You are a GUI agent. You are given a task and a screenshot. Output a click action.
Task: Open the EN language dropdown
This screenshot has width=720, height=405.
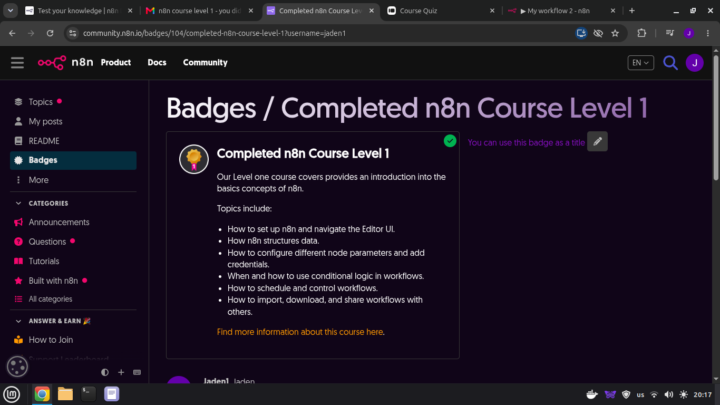pos(640,62)
